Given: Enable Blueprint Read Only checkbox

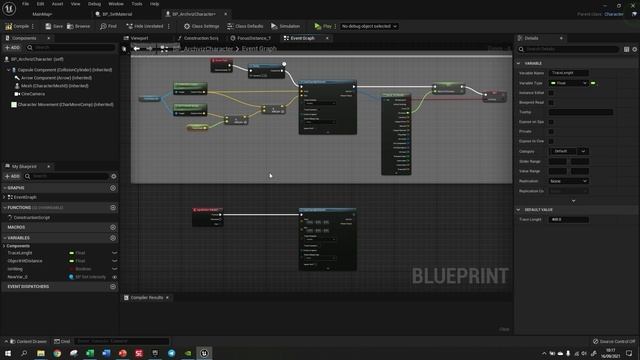Looking at the screenshot, I should click(551, 102).
